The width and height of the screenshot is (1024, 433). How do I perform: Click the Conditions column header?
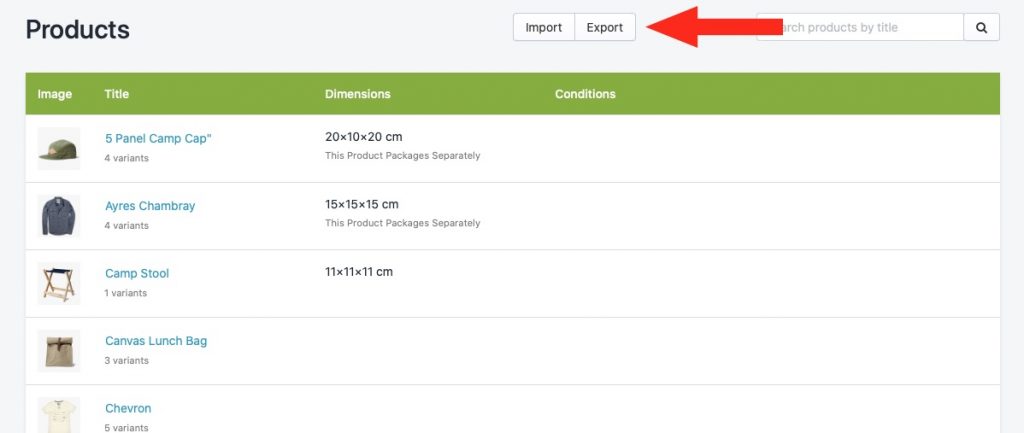coord(585,94)
